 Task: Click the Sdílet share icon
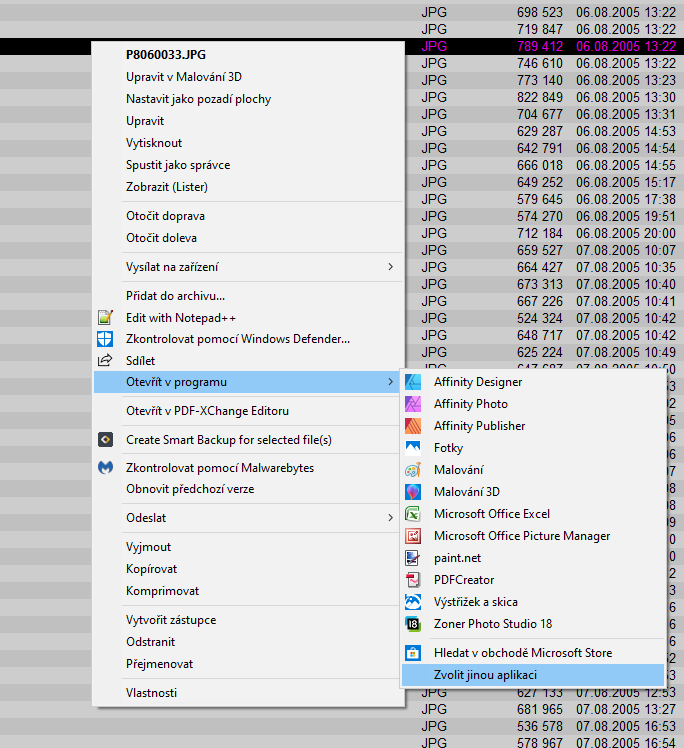click(x=105, y=361)
